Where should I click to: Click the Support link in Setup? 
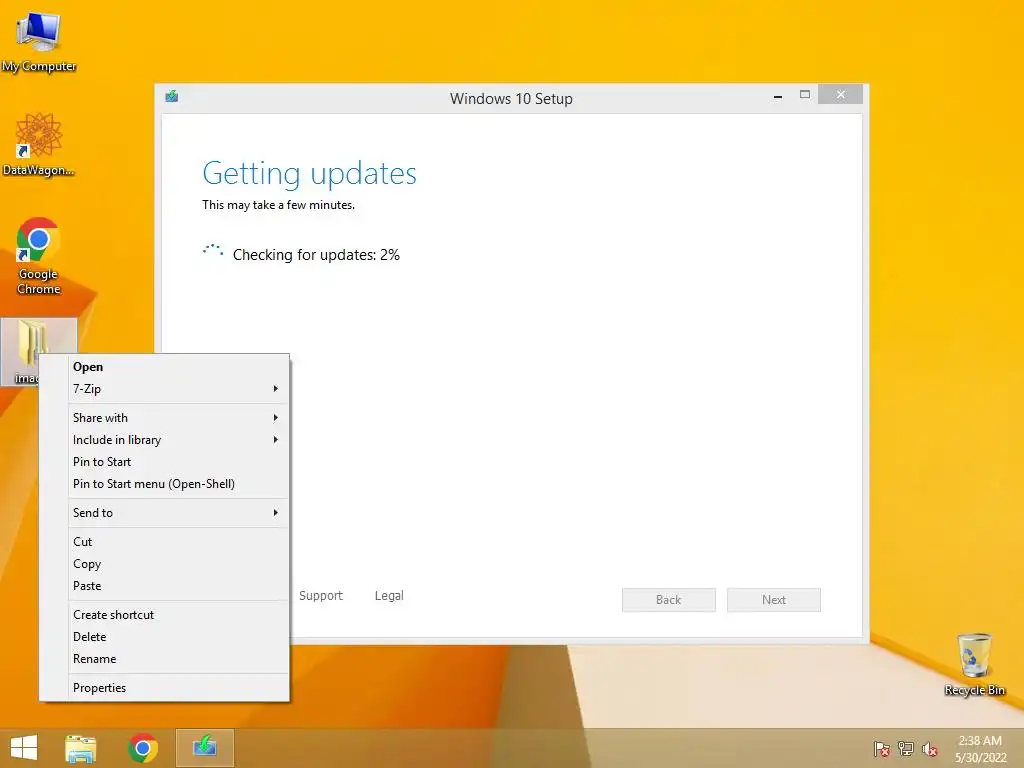pos(321,596)
